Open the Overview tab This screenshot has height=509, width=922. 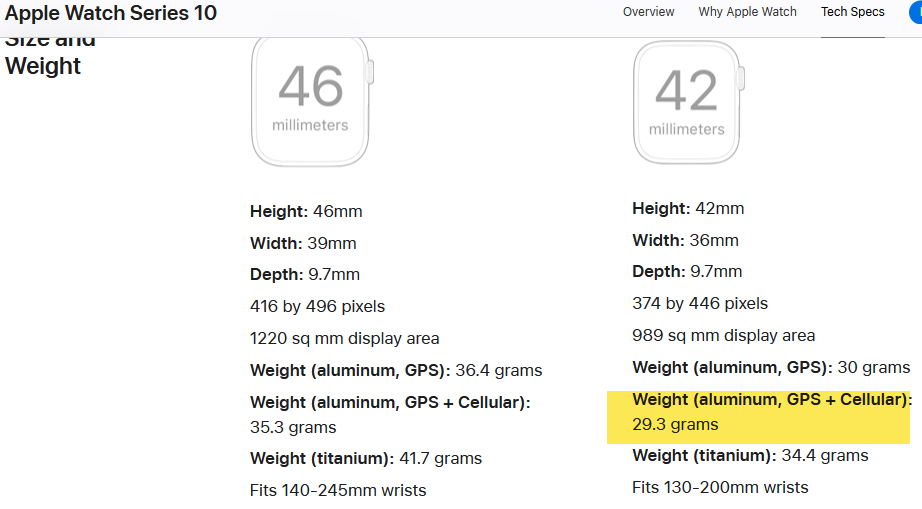(649, 12)
